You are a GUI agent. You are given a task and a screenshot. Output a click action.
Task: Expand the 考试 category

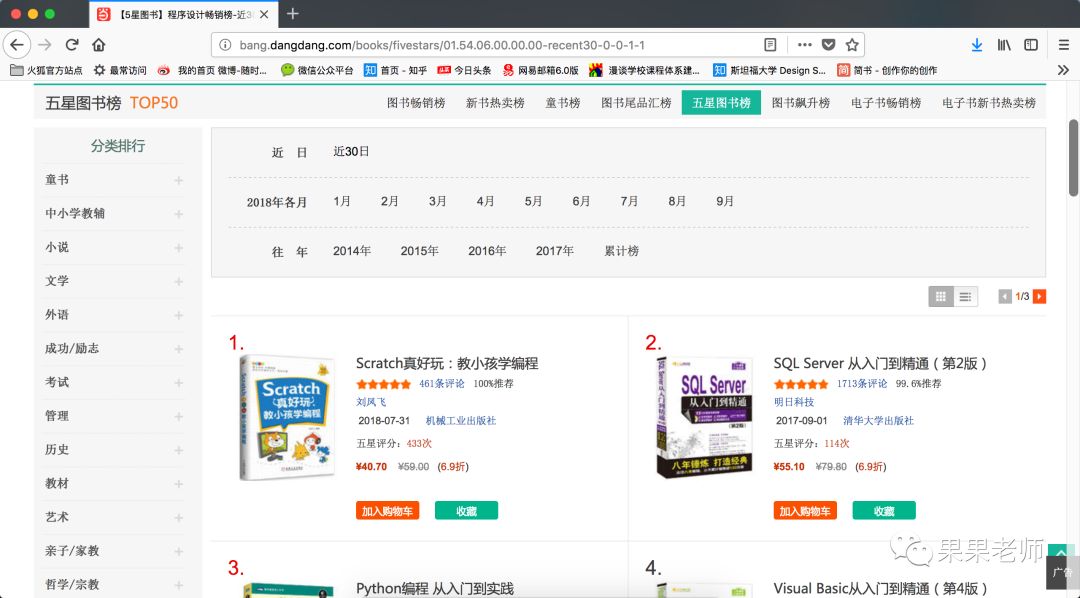(178, 383)
